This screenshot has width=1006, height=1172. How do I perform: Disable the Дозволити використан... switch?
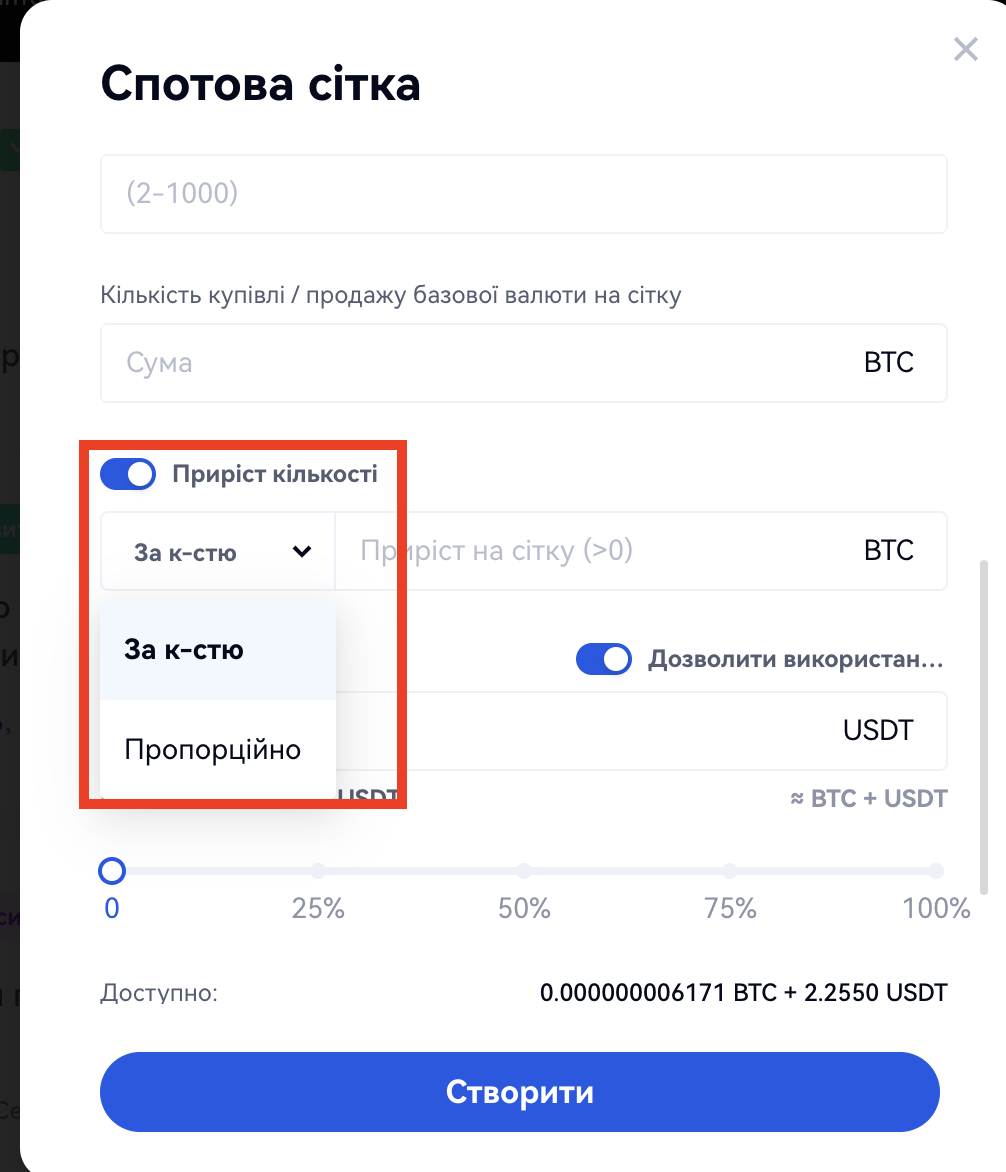click(604, 659)
